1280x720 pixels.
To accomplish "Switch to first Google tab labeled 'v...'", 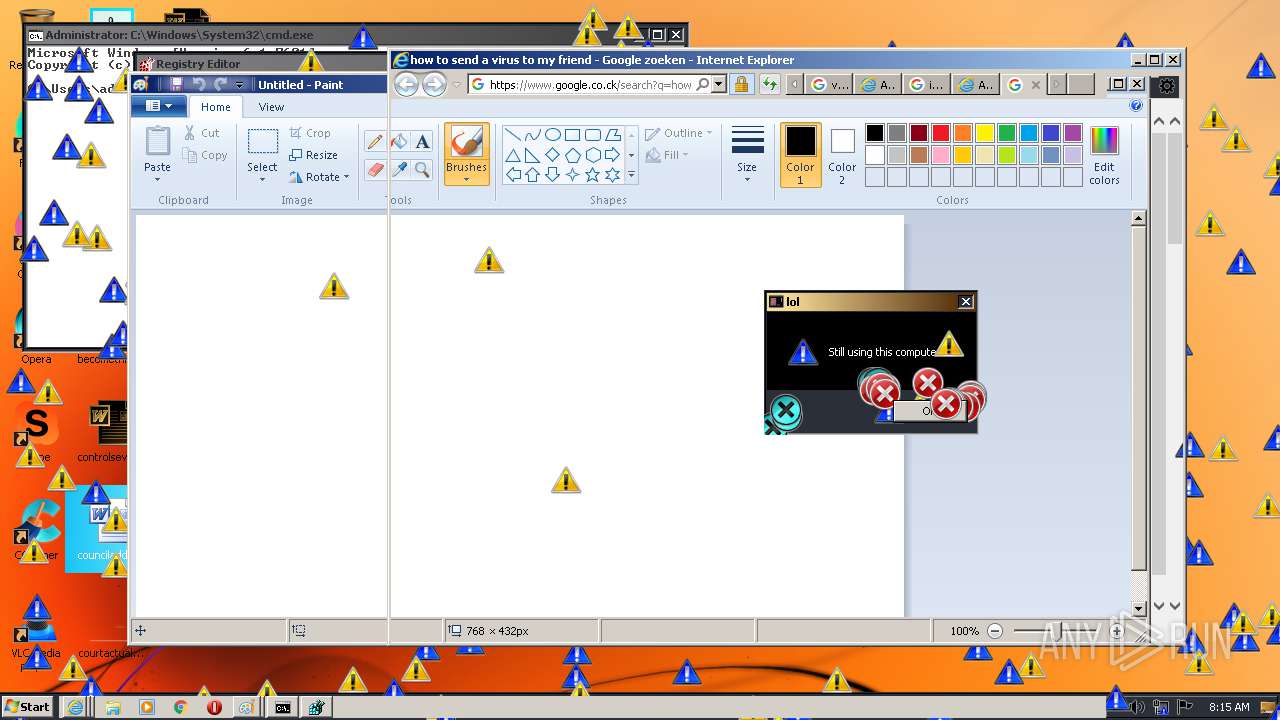I will tap(830, 85).
